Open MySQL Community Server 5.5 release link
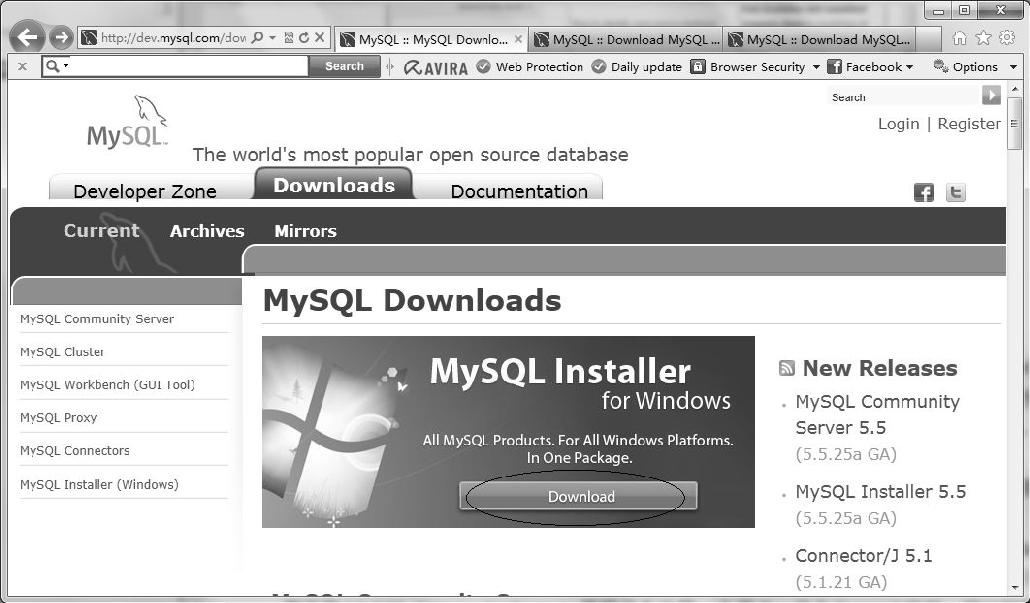Viewport: 1030px width, 603px height. coord(878,414)
